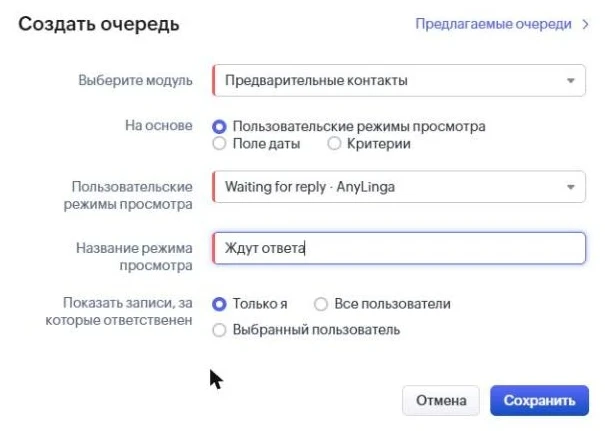Click the chevron next to Предлагаемые очереди
The width and height of the screenshot is (605, 431).
click(585, 24)
